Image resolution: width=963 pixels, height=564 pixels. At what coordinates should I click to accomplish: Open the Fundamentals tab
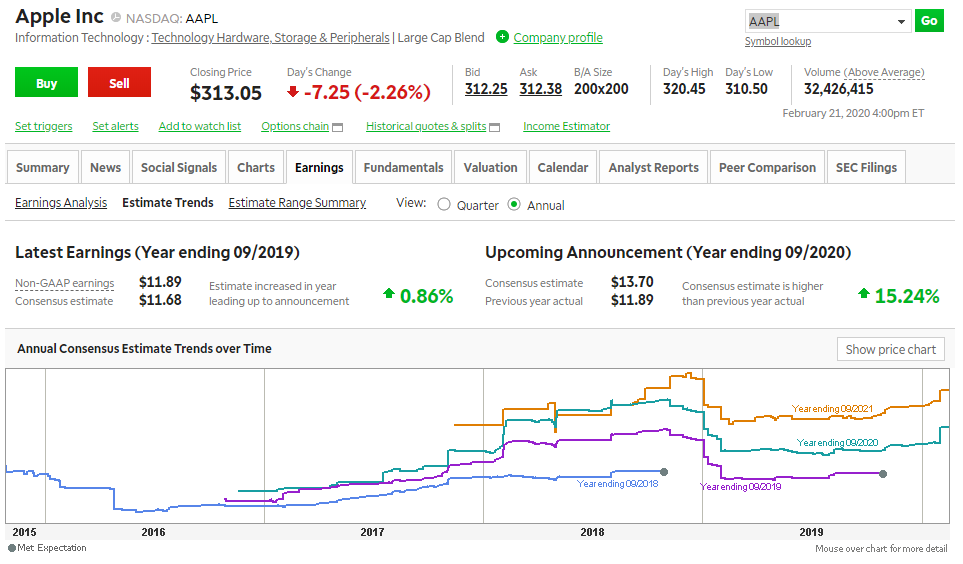(404, 167)
